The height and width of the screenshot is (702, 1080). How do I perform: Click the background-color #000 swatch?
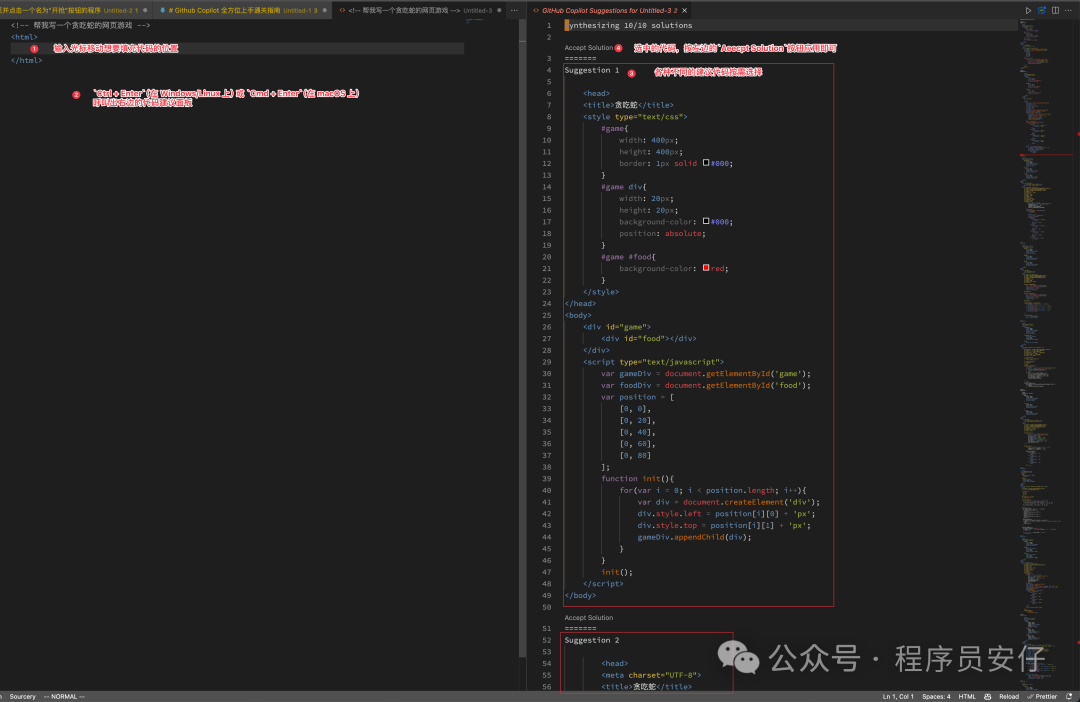[x=706, y=222]
